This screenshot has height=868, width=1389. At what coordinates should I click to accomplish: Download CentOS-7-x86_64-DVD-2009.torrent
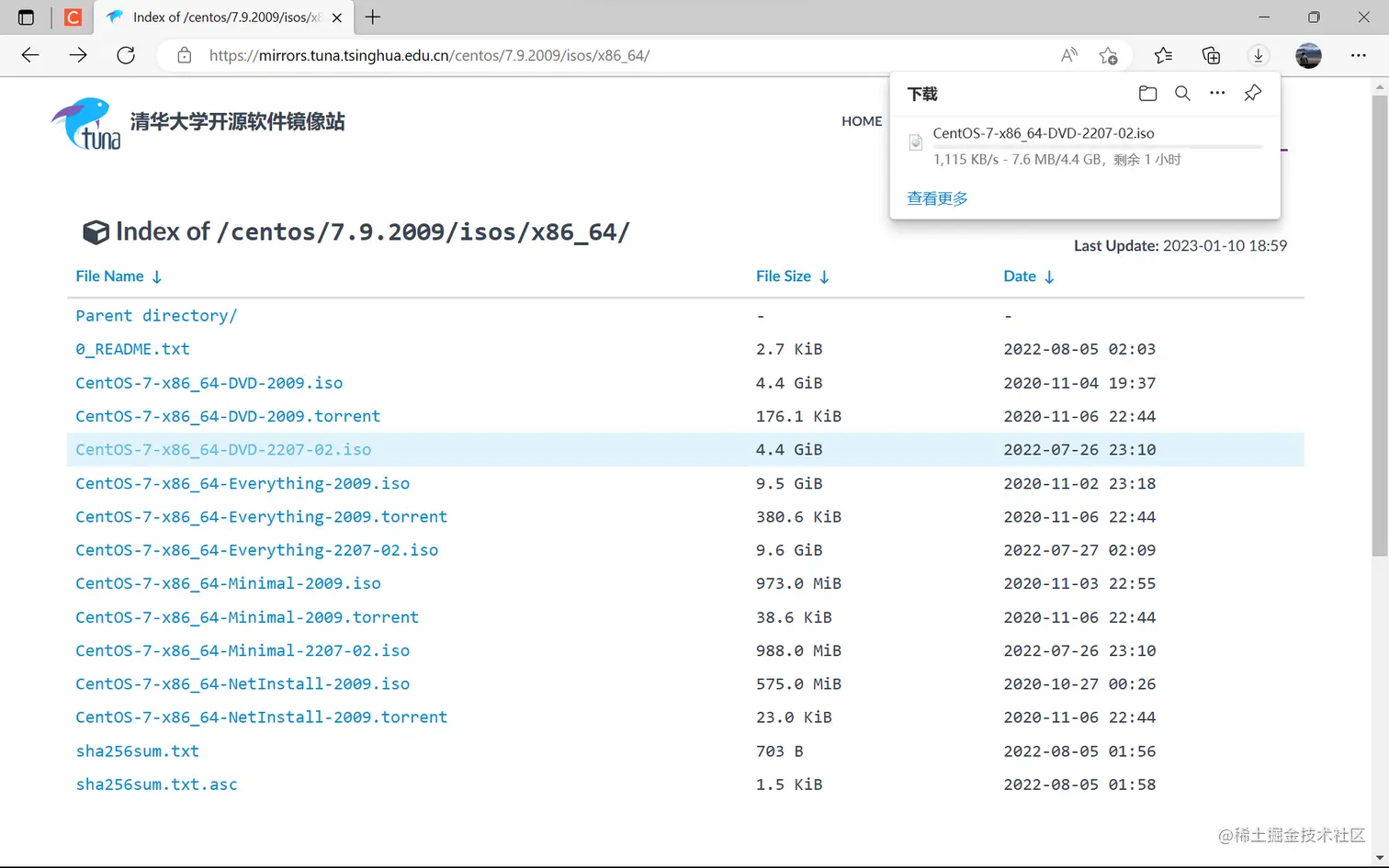228,416
